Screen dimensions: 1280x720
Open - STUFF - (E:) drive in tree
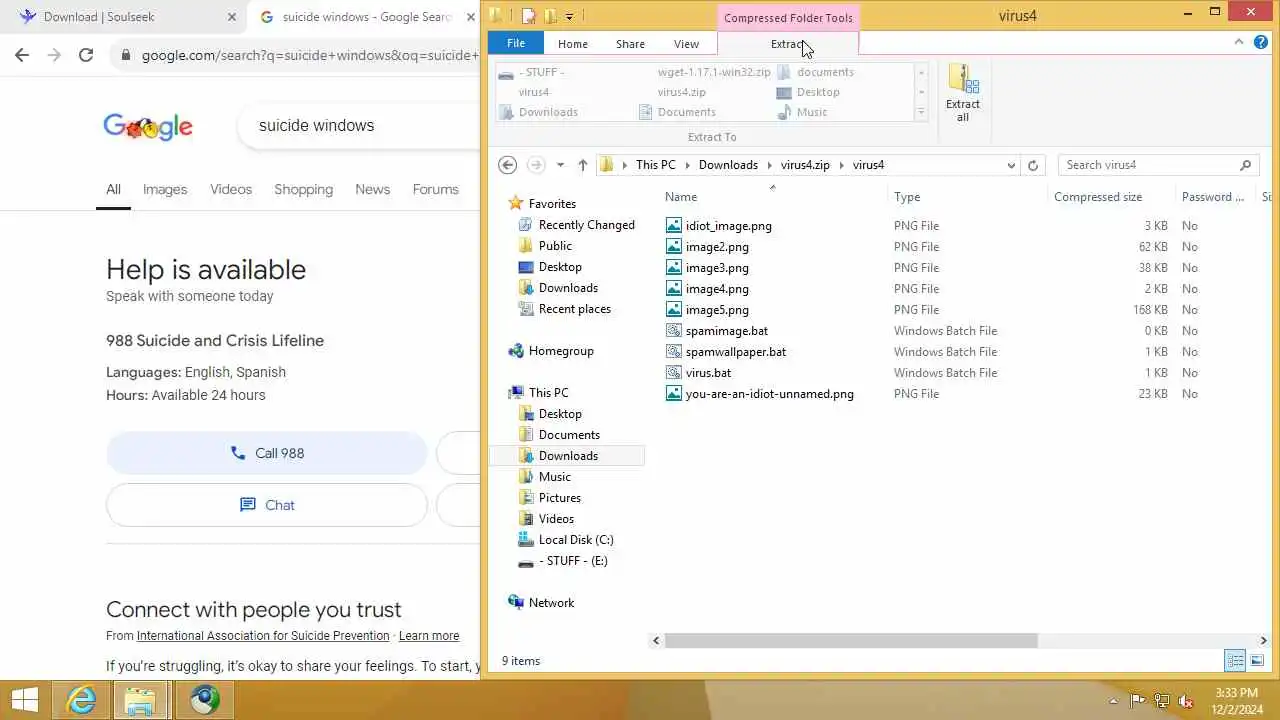573,561
